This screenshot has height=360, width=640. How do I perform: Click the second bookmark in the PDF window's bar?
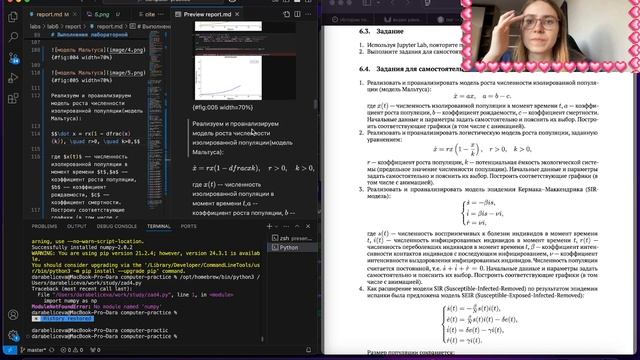point(401,19)
